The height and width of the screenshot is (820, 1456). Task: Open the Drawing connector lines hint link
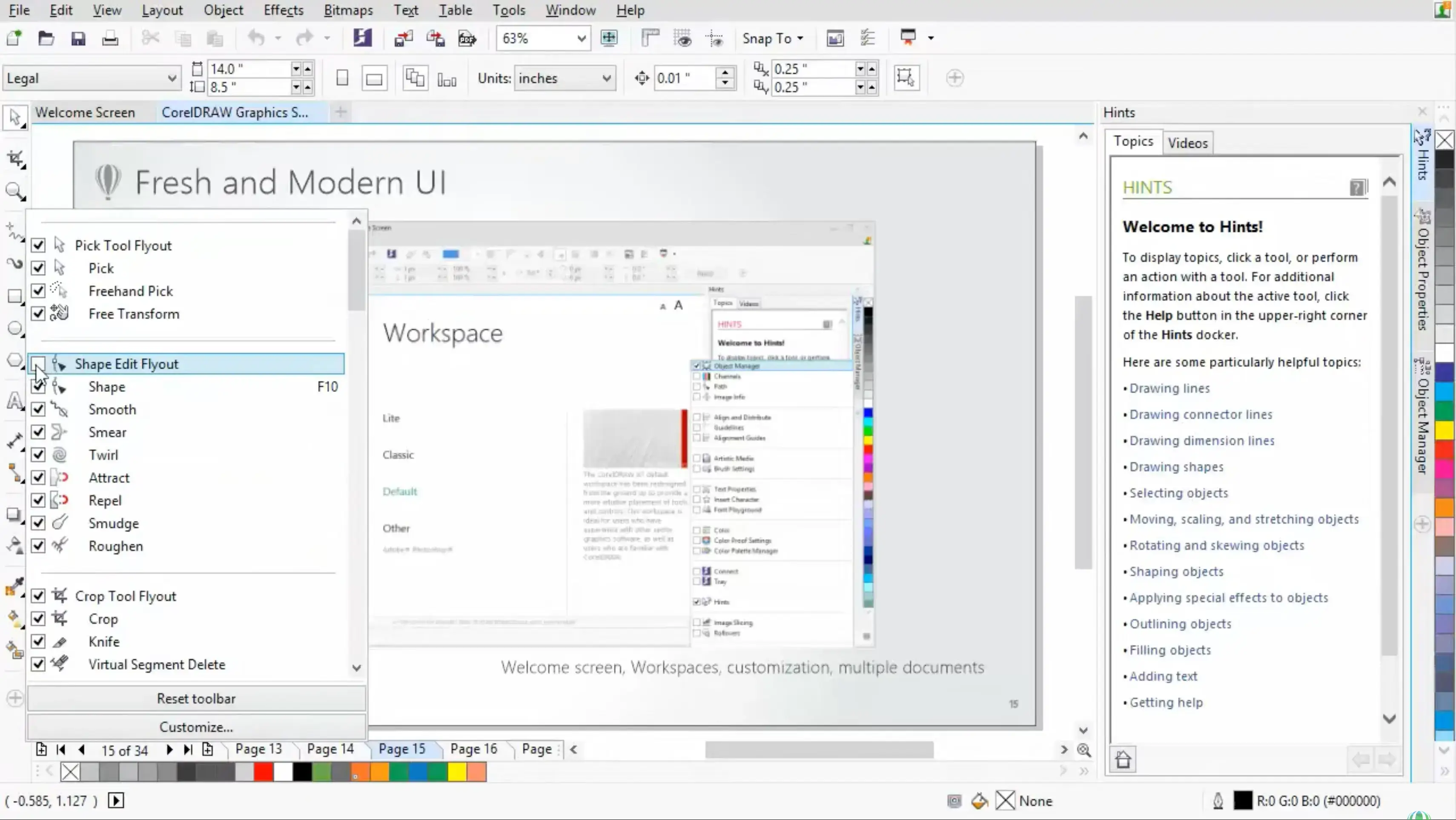coord(1201,414)
